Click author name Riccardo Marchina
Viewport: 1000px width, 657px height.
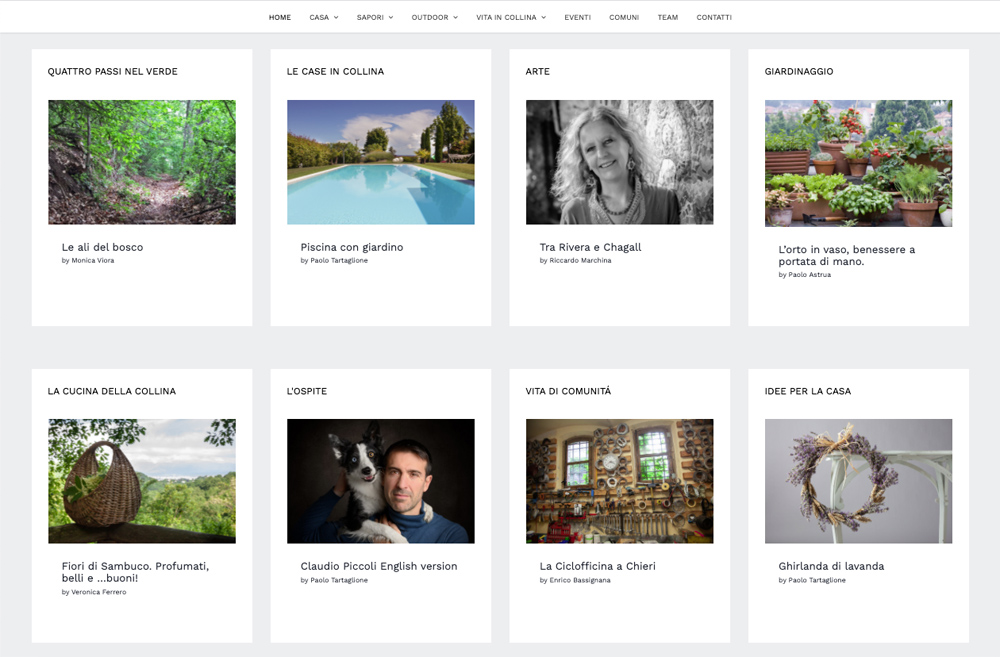click(580, 260)
